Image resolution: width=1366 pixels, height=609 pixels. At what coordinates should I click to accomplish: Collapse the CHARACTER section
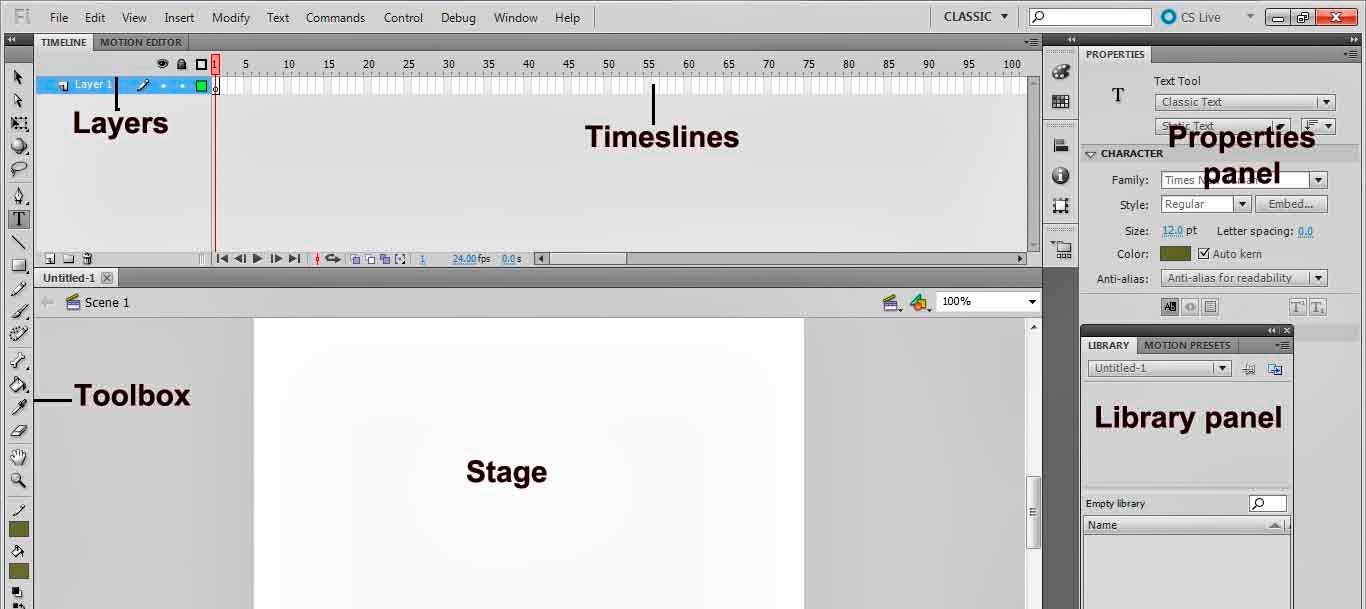coord(1091,155)
